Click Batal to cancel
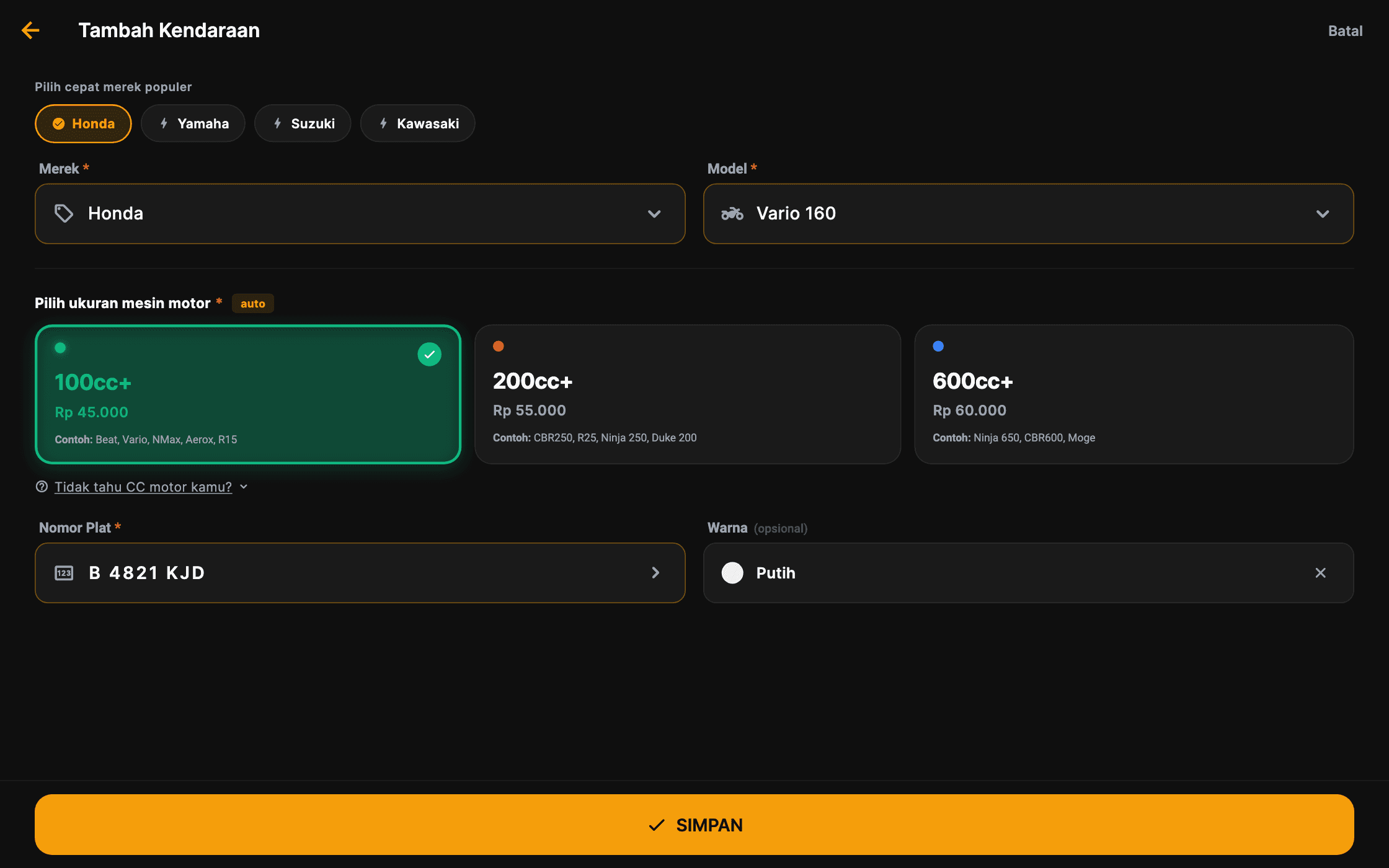Image resolution: width=1389 pixels, height=868 pixels. pos(1345,31)
